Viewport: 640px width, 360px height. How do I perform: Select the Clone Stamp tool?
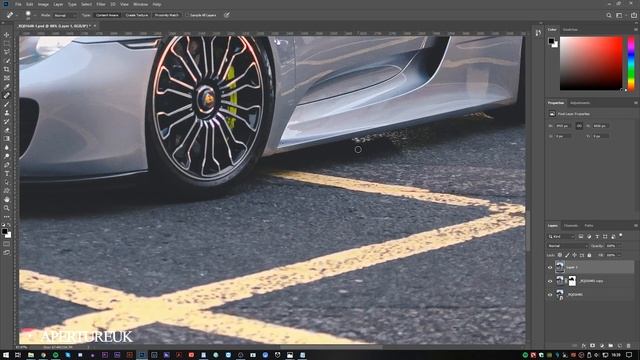coord(7,113)
